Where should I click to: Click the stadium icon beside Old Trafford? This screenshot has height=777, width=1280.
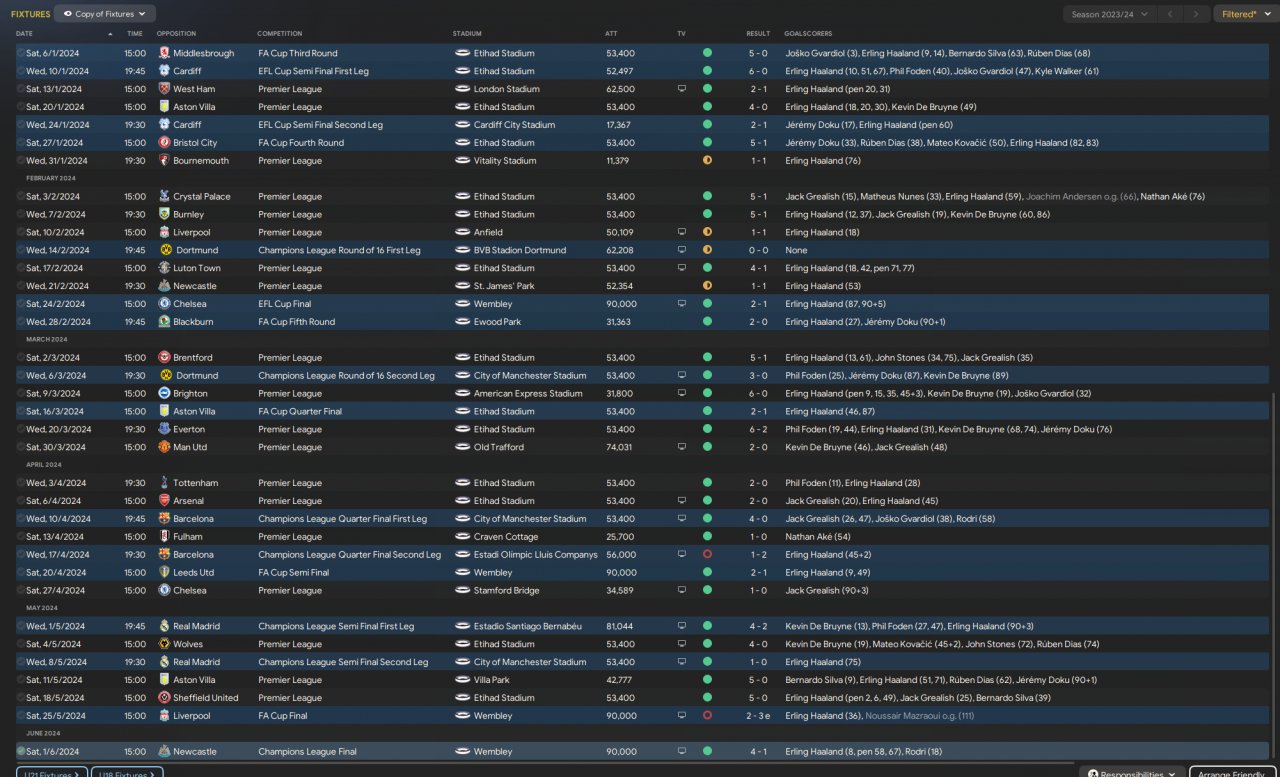point(462,448)
